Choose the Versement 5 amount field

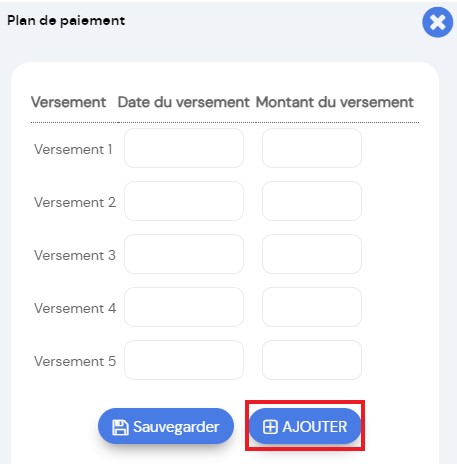[312, 360]
